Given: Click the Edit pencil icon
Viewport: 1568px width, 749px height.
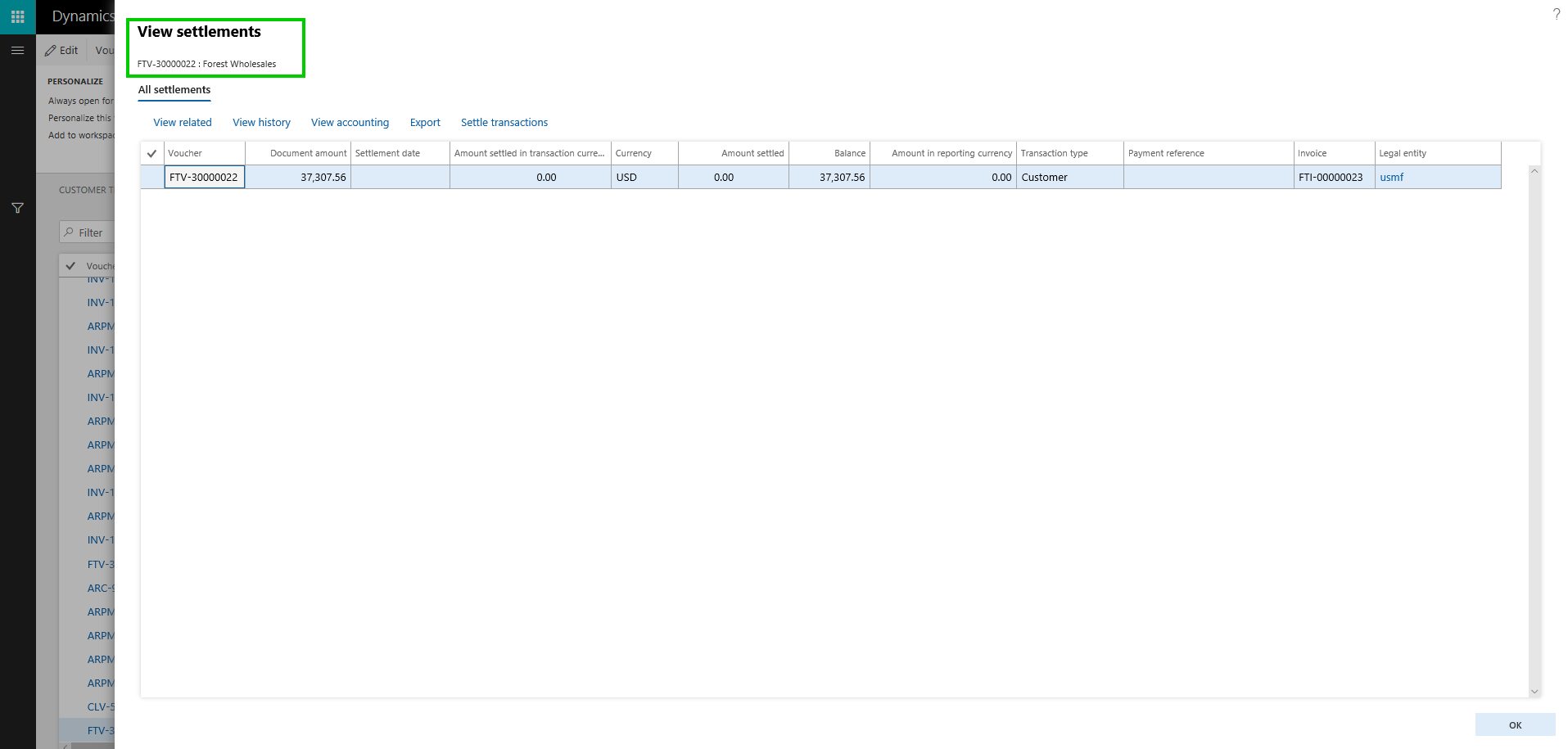Looking at the screenshot, I should (x=52, y=51).
